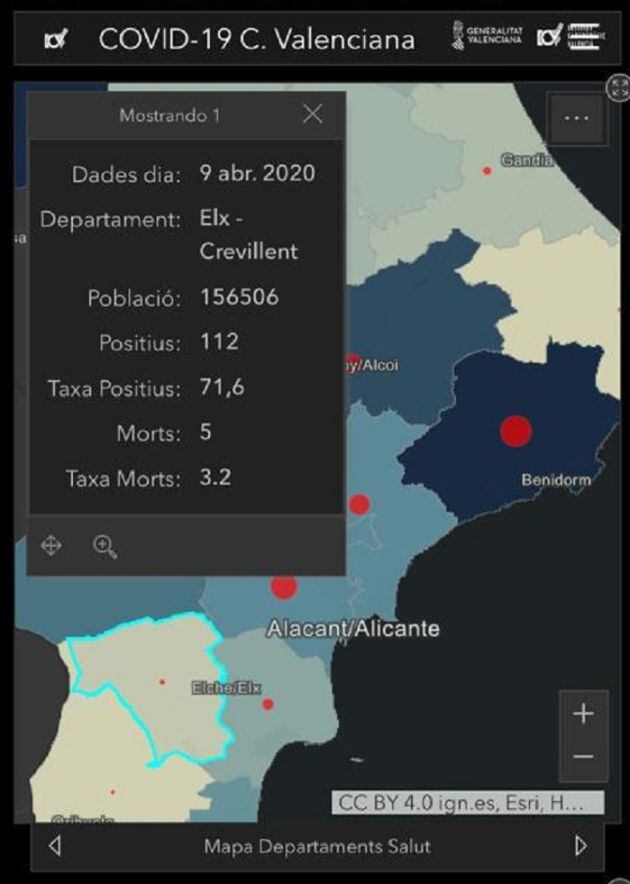Image resolution: width=630 pixels, height=884 pixels.
Task: Click the pan-to-feature icon in popup
Action: 51,546
